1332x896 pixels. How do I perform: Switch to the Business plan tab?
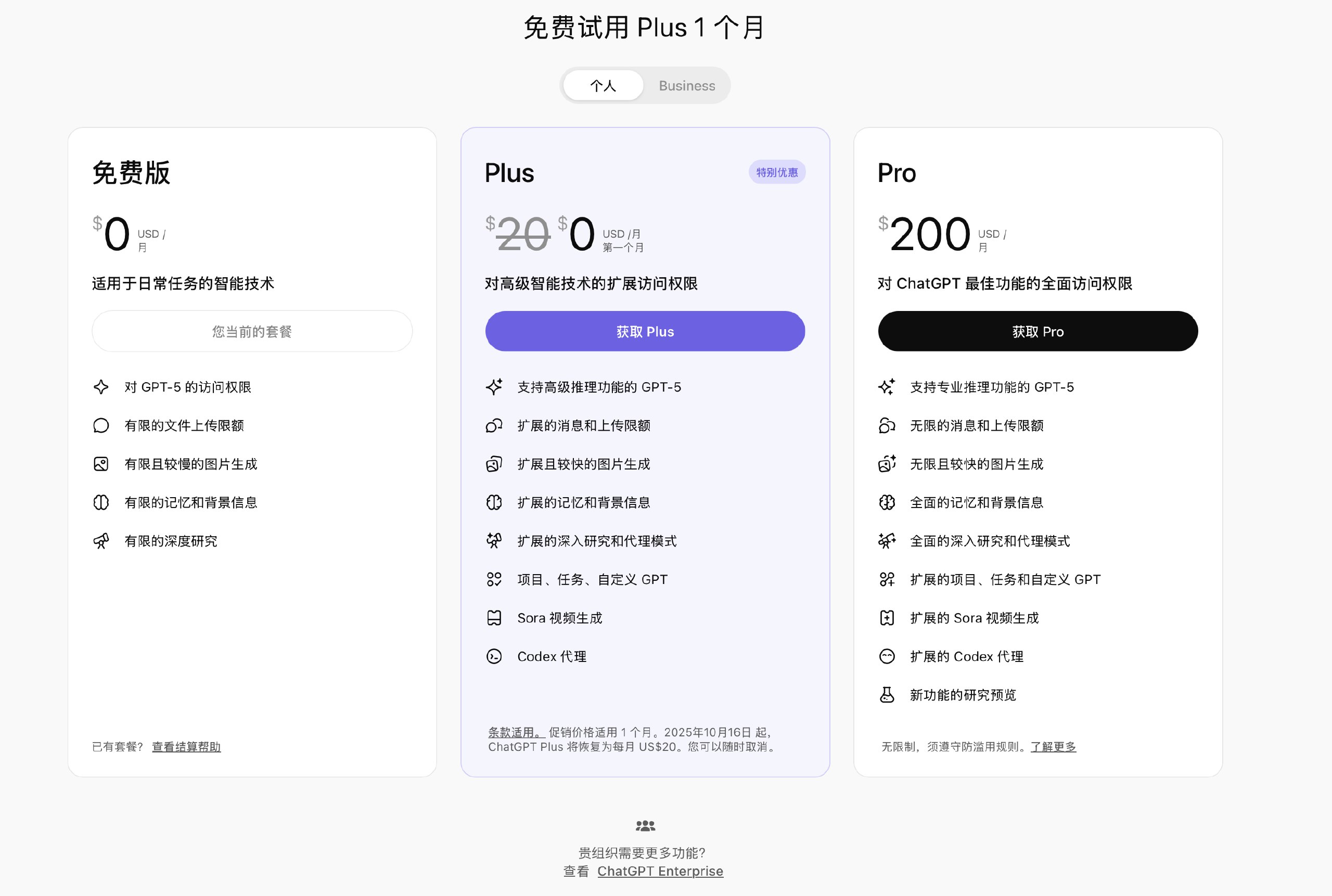click(687, 86)
